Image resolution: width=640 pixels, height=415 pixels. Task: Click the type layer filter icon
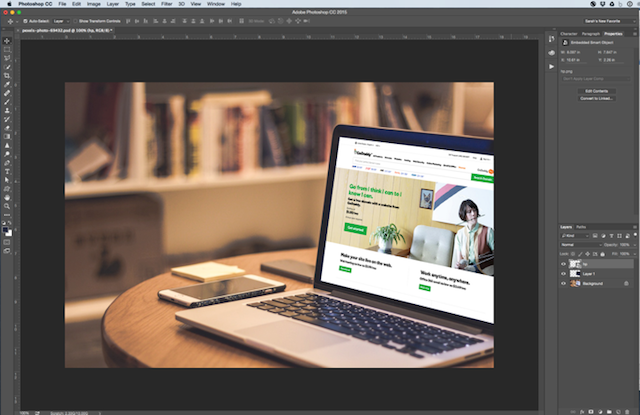click(611, 235)
